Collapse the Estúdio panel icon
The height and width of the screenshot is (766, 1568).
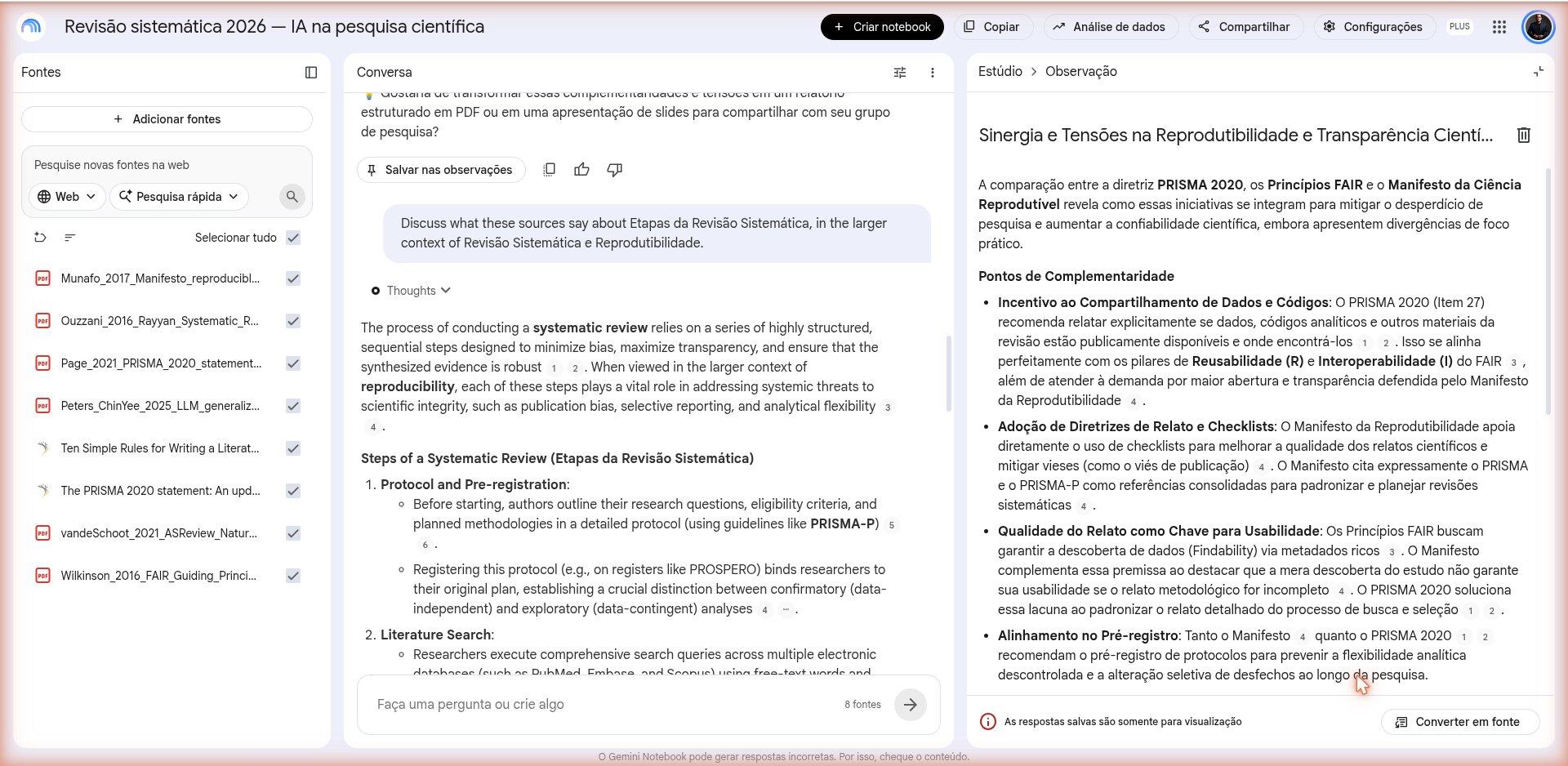[x=1539, y=72]
